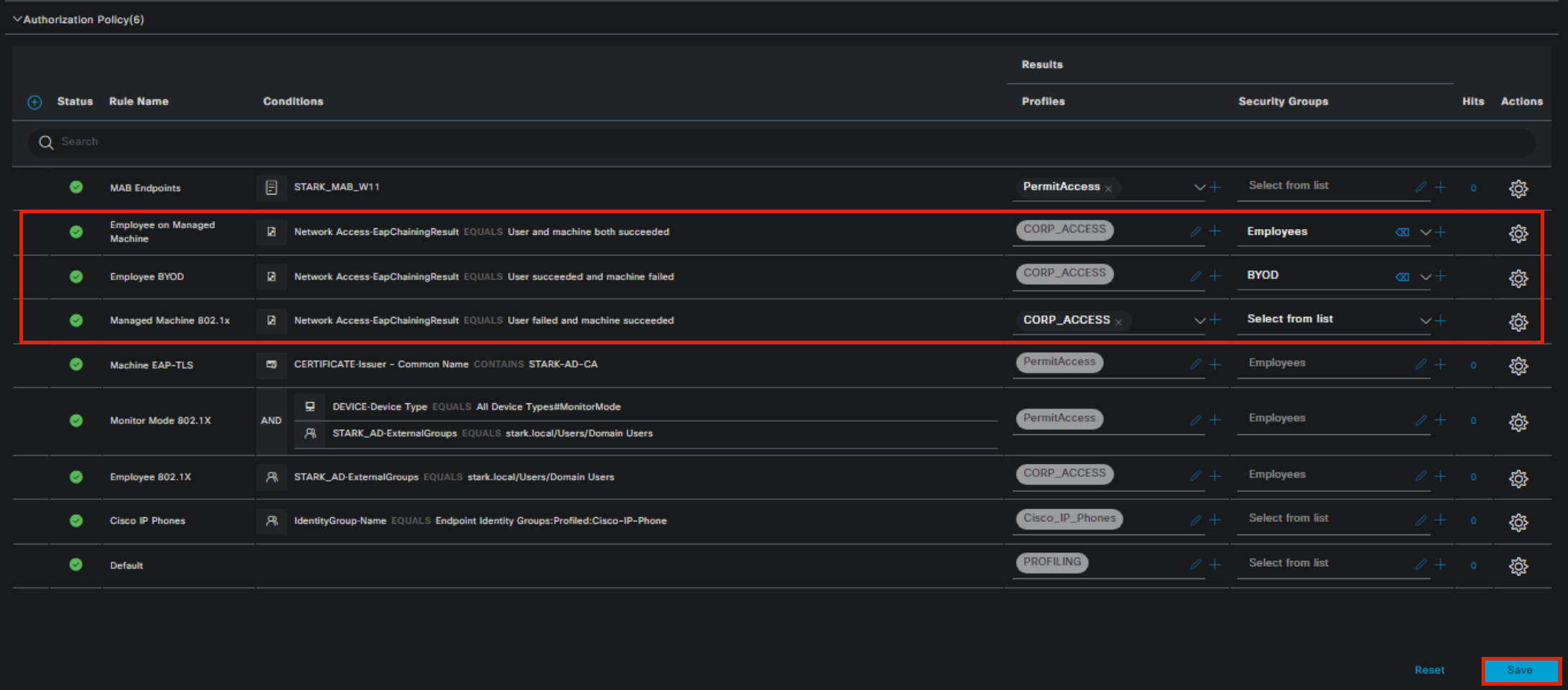The width and height of the screenshot is (1568, 690).
Task: Collapse the Authorization Policy section
Action: (x=17, y=19)
